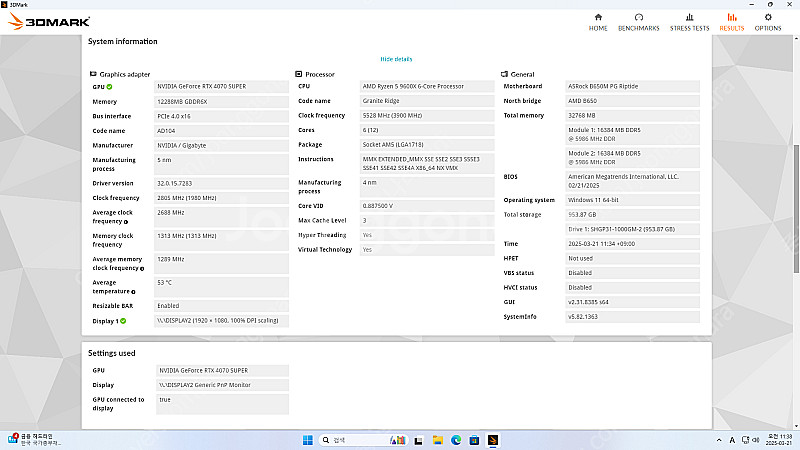Click info icon beside Average clock frequency

[126, 222]
